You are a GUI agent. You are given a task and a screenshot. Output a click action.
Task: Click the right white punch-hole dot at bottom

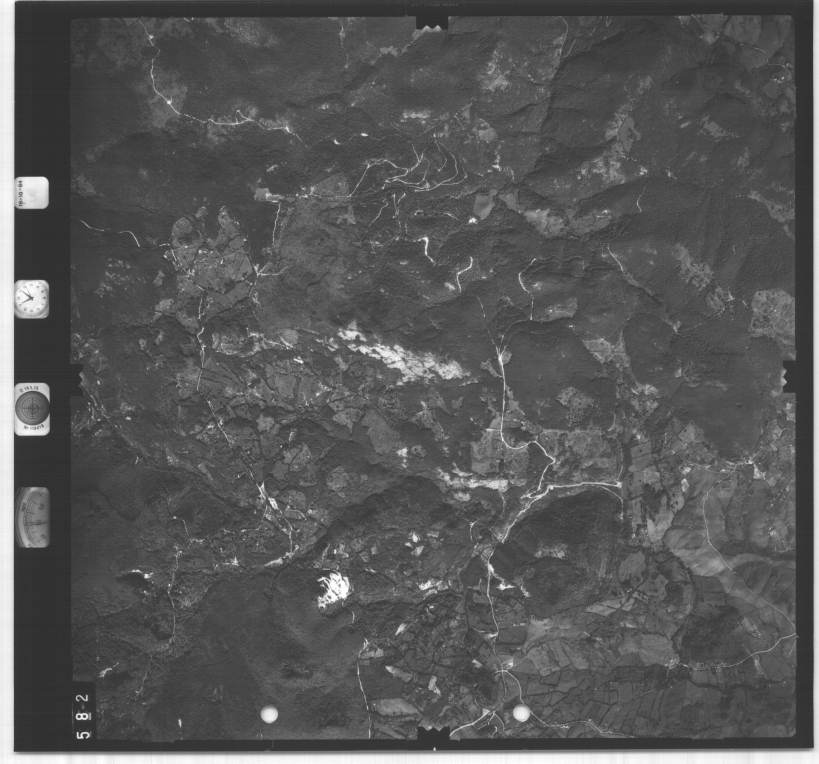(520, 713)
